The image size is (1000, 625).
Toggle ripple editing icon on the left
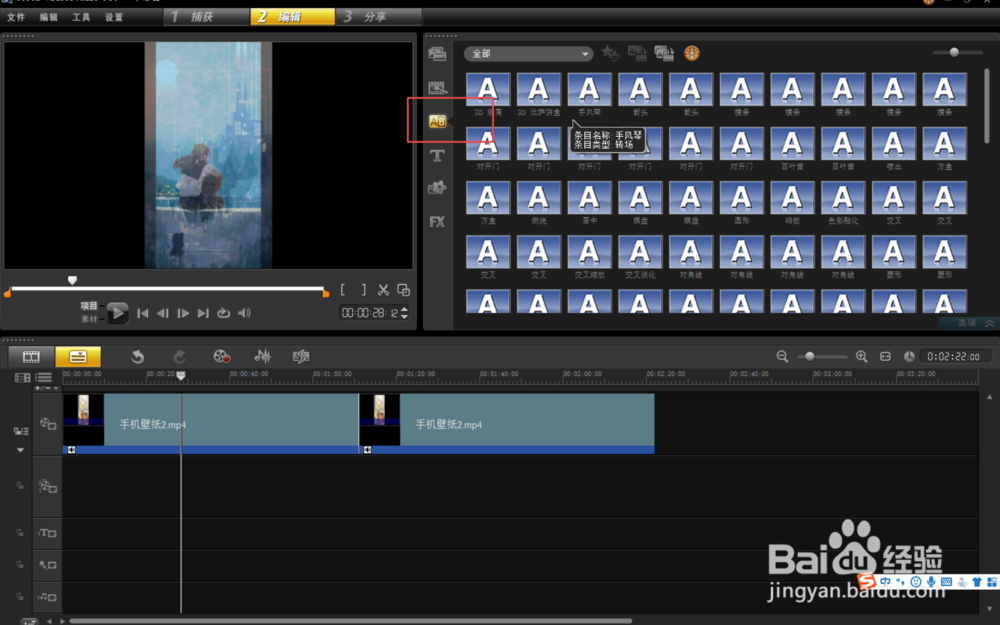pos(20,431)
